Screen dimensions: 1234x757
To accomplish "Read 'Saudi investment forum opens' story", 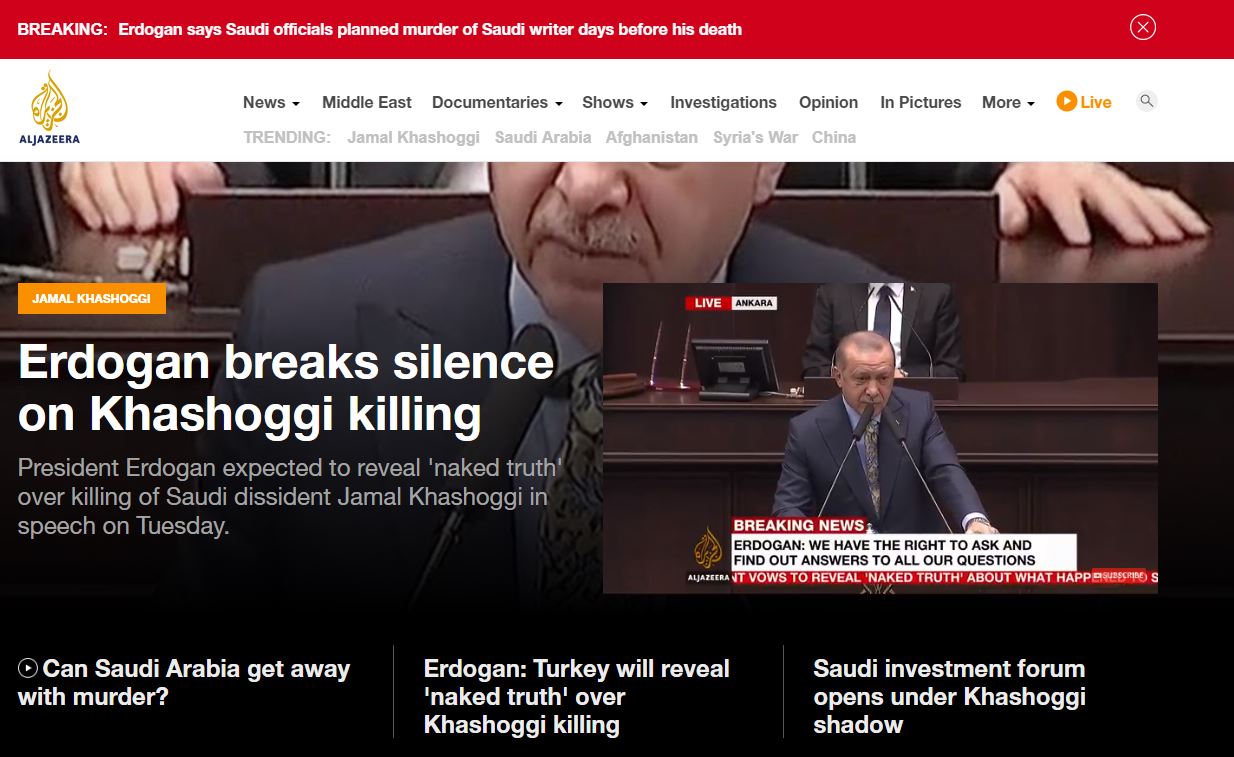I will [949, 696].
